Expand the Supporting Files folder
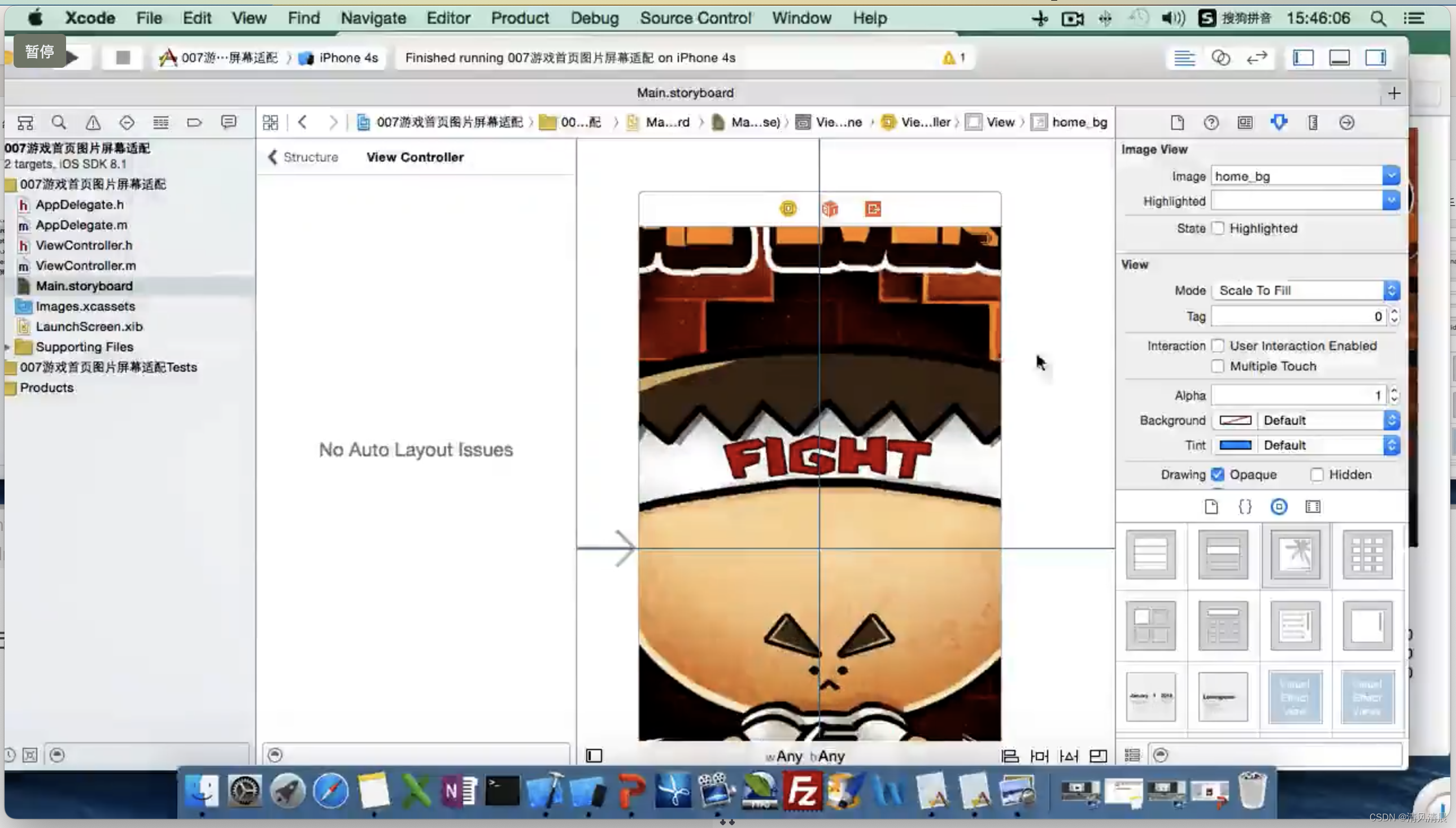Image resolution: width=1456 pixels, height=828 pixels. click(7, 347)
